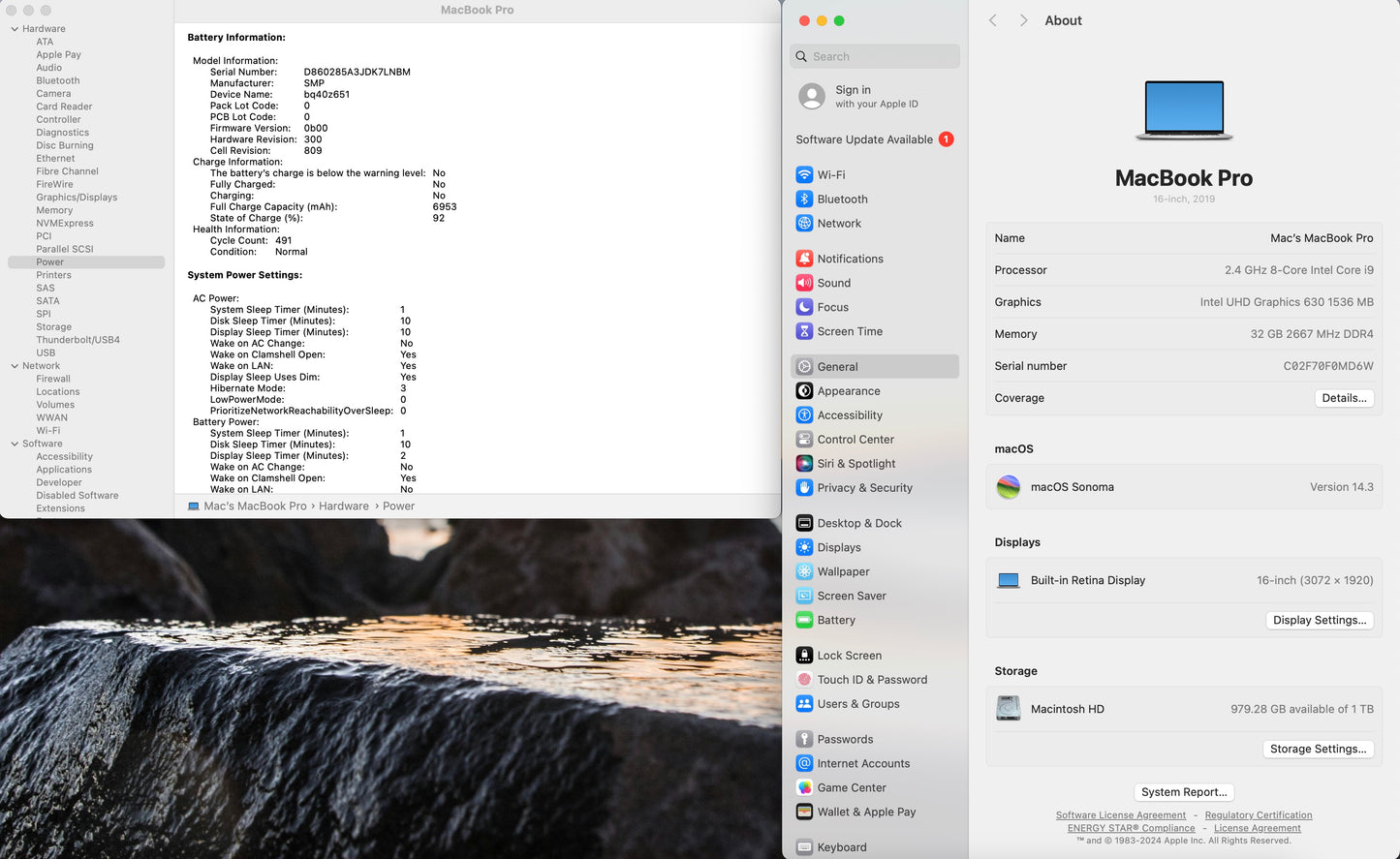Select the Siri & Spotlight icon
Image resolution: width=1400 pixels, height=859 pixels.
coord(804,464)
